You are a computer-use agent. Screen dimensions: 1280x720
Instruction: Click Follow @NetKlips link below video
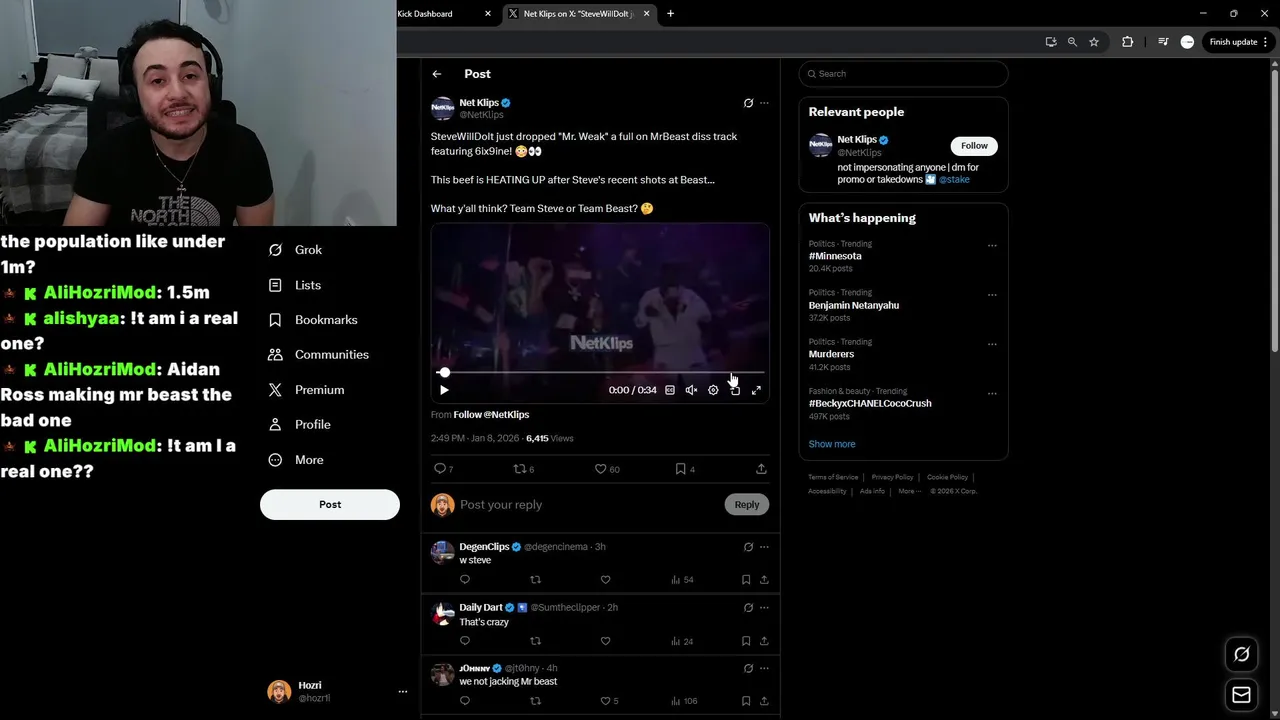tap(491, 415)
